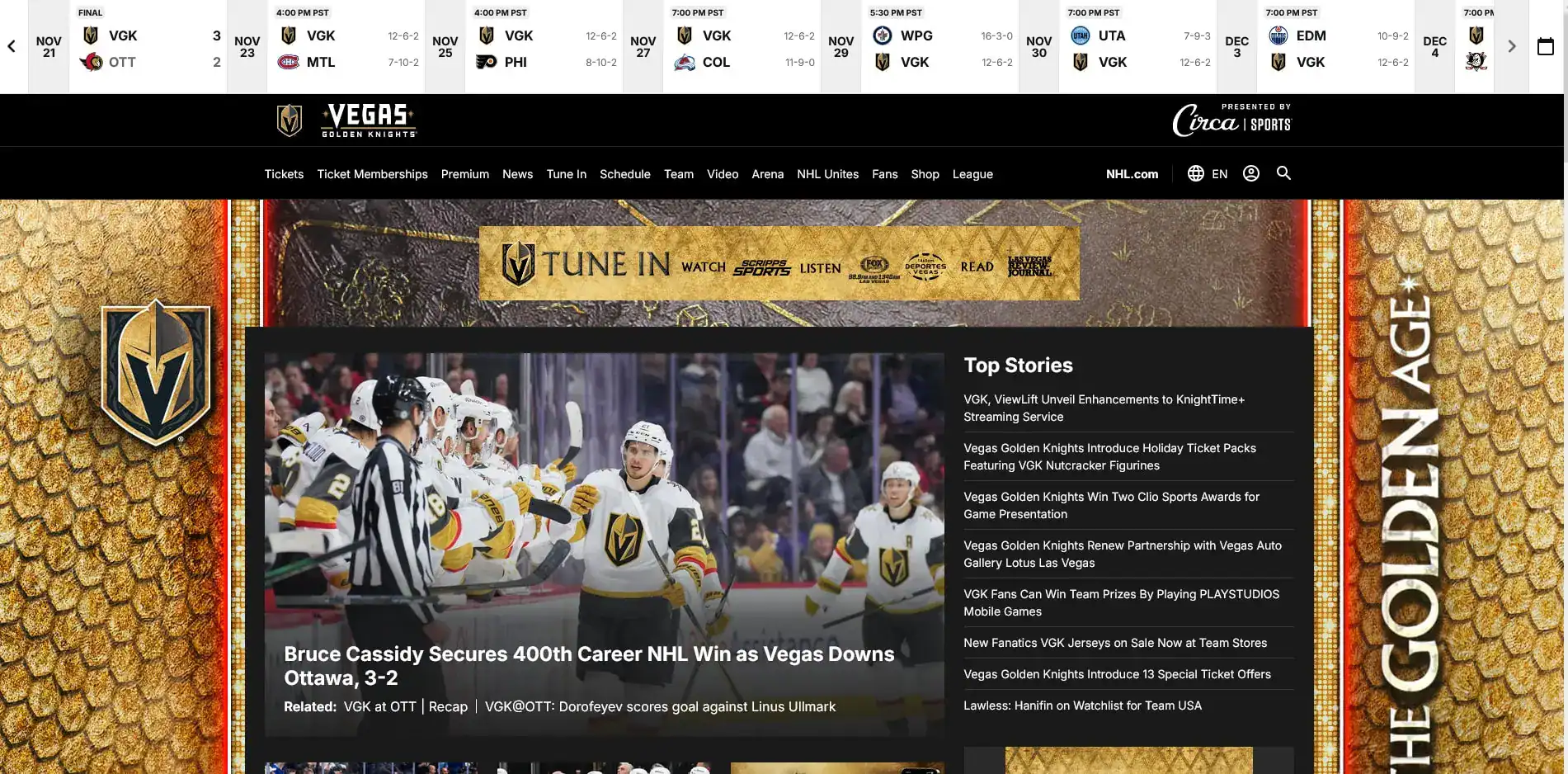Open the Arena menu item
The height and width of the screenshot is (774, 1568).
coord(768,174)
